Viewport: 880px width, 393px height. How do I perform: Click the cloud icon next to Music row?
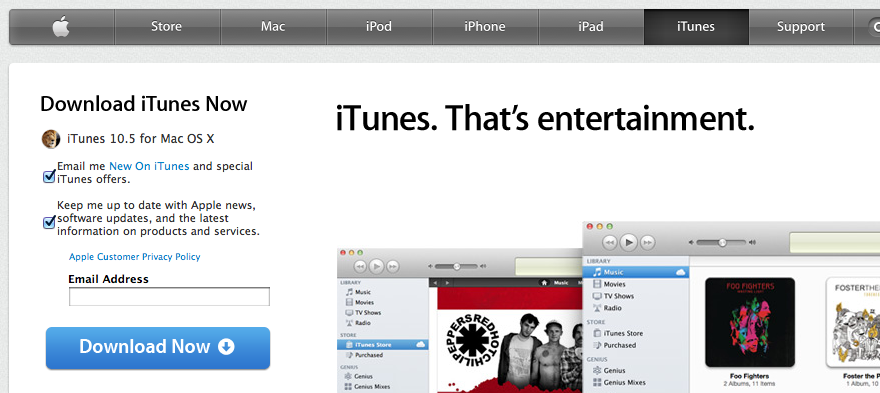[x=681, y=272]
